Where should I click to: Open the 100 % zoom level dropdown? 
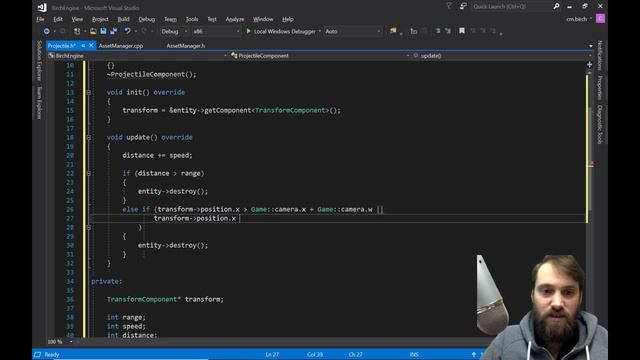coord(60,342)
